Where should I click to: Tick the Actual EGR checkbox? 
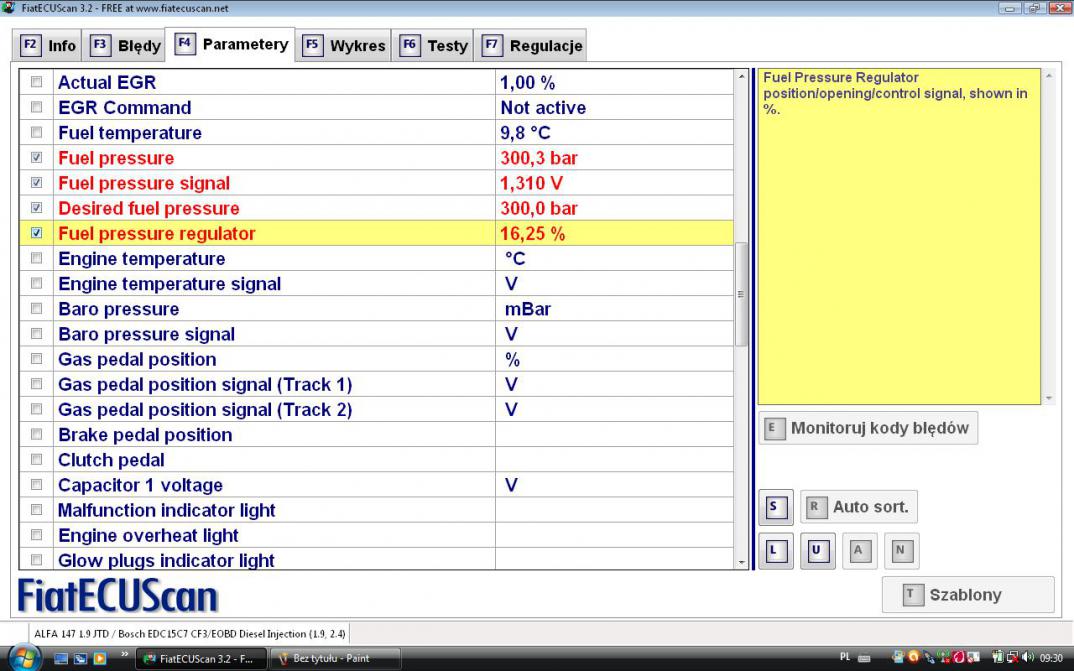tap(37, 82)
